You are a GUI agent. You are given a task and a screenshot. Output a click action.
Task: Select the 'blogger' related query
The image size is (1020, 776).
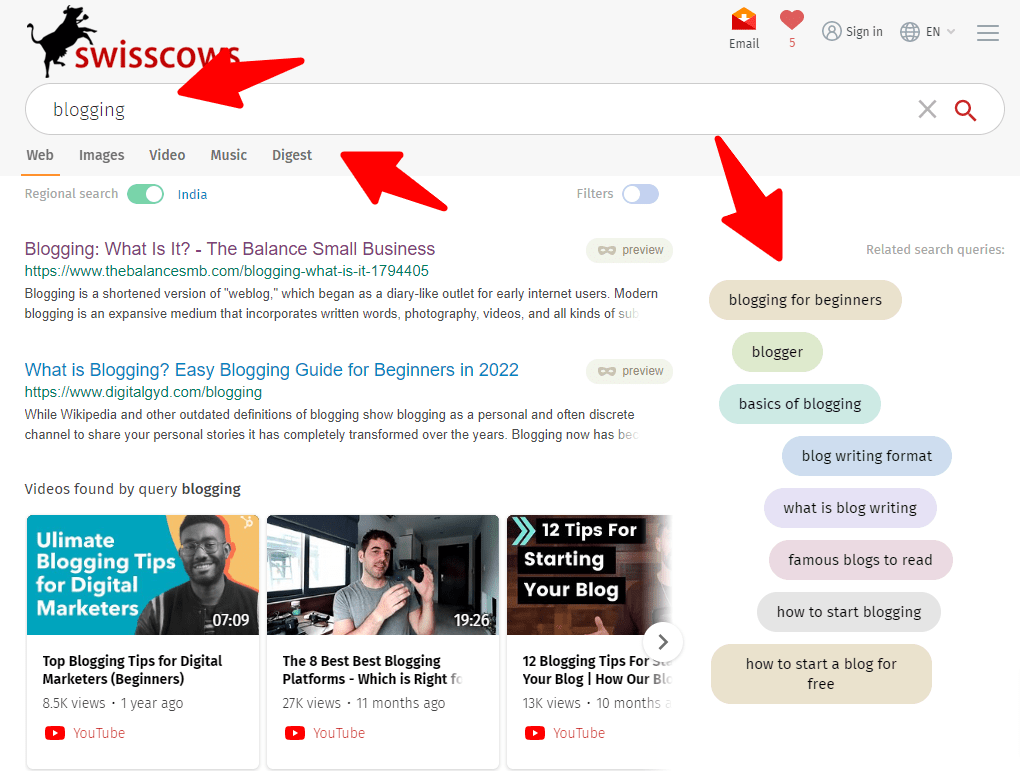(777, 352)
